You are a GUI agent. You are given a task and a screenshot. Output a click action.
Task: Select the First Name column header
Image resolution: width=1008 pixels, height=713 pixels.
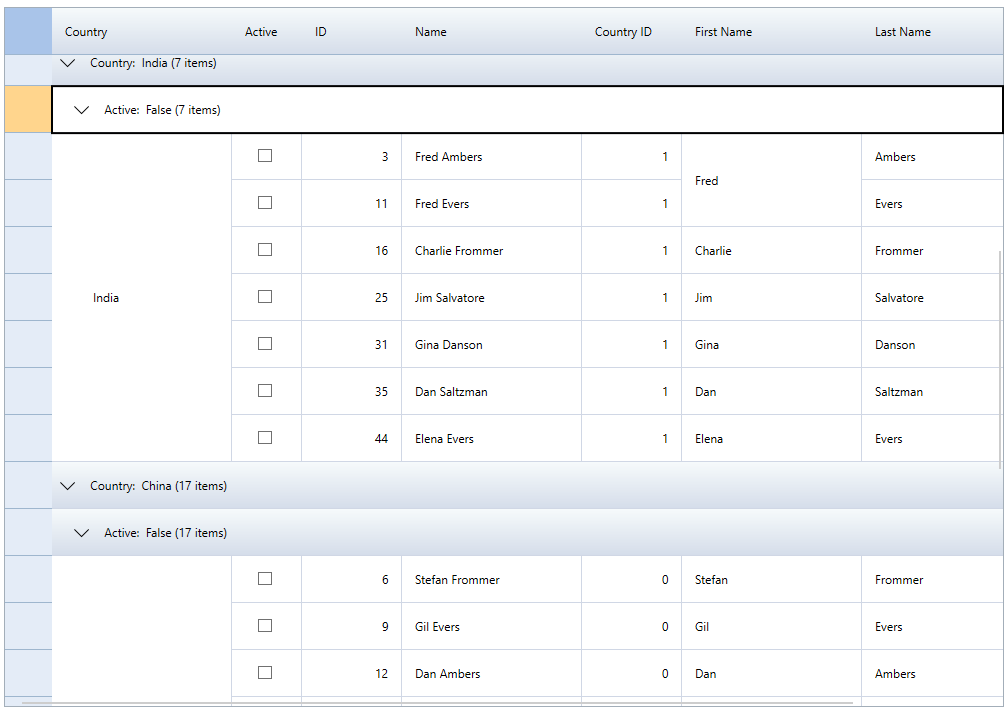723,32
